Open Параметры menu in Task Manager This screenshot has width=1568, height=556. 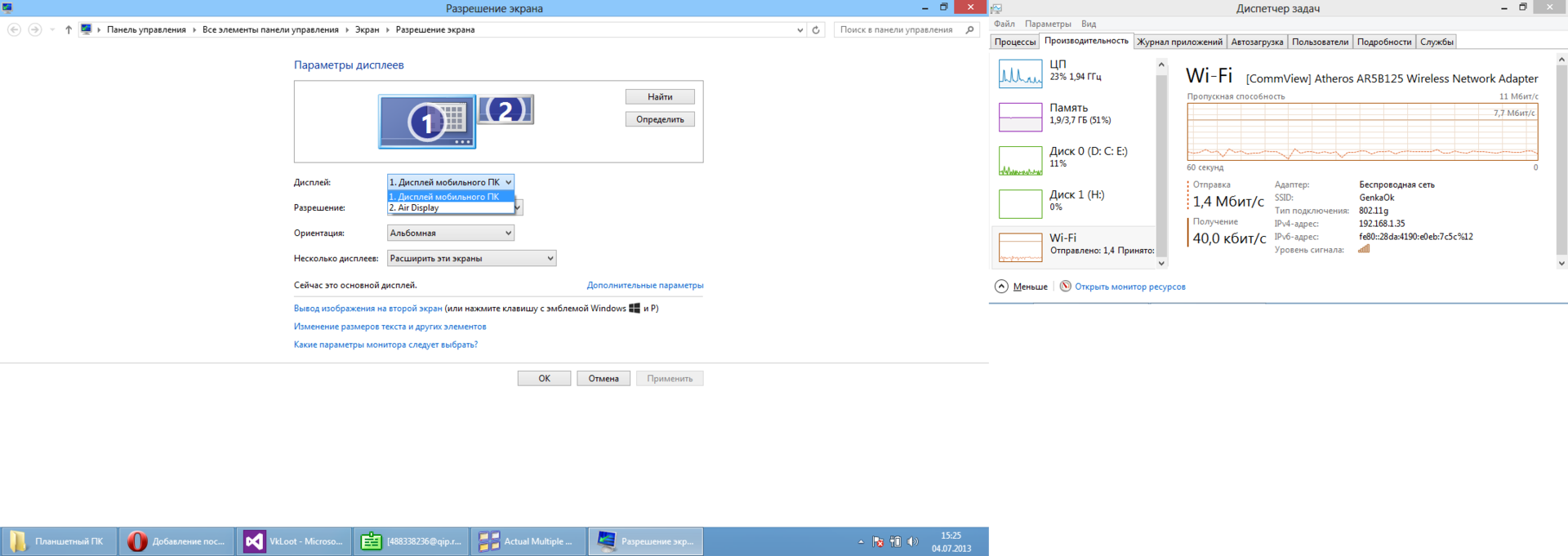[x=1048, y=24]
